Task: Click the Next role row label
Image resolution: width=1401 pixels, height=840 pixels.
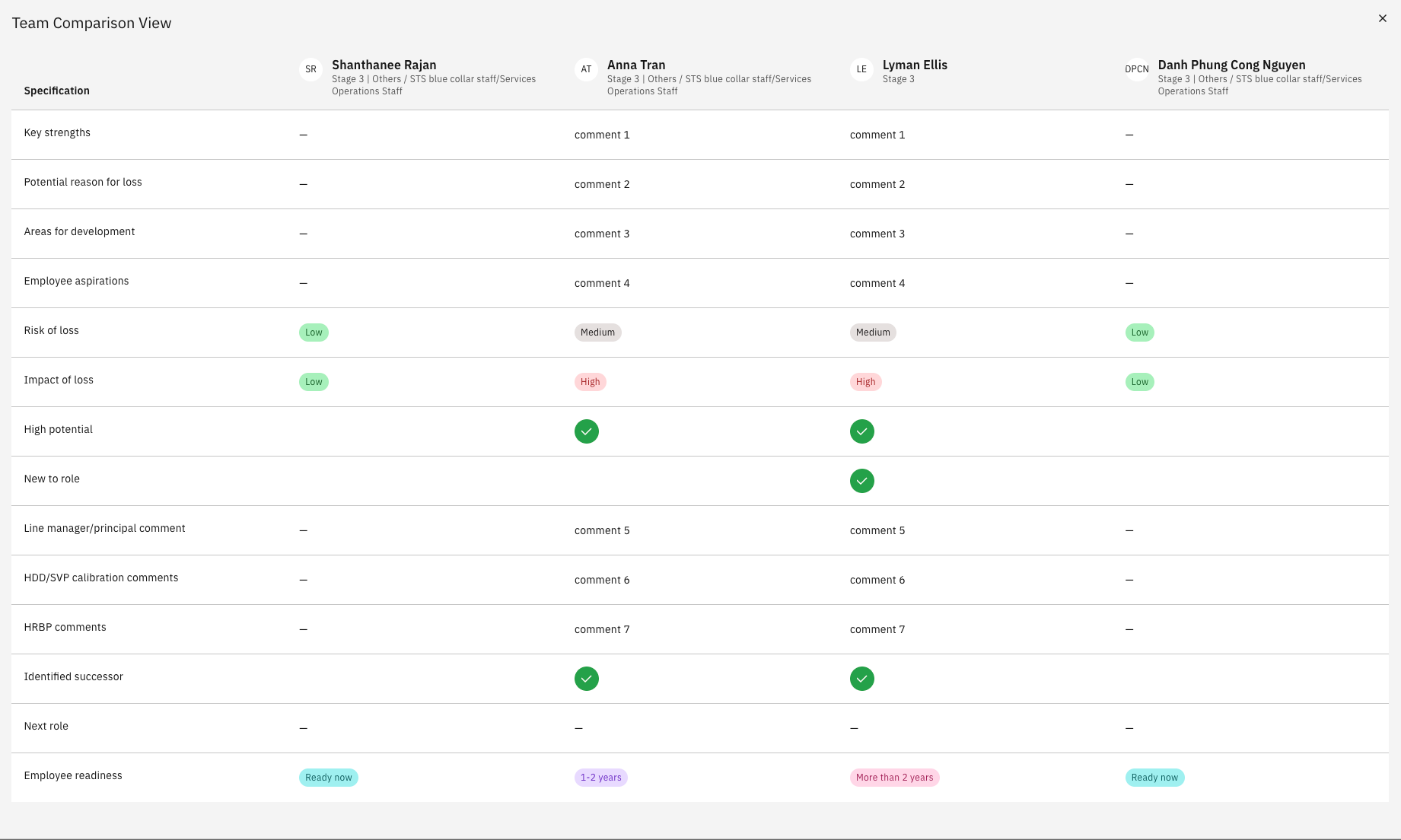Action: coord(46,726)
